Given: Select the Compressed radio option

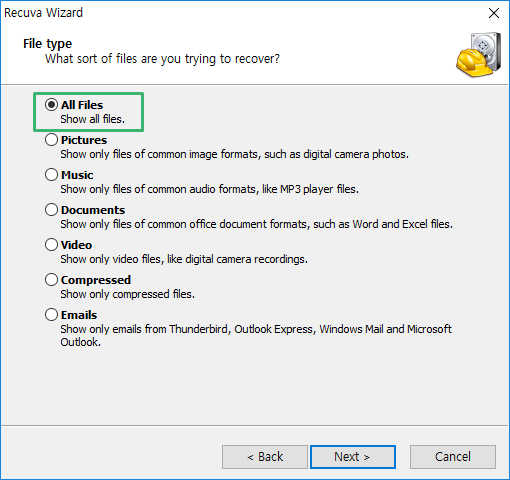Looking at the screenshot, I should 51,280.
